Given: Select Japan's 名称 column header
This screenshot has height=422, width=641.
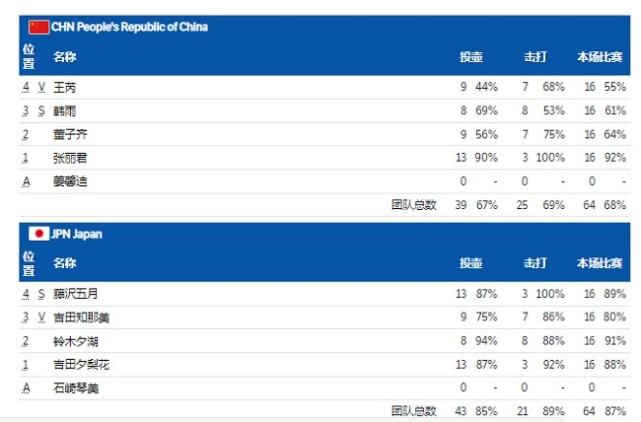Looking at the screenshot, I should (65, 263).
